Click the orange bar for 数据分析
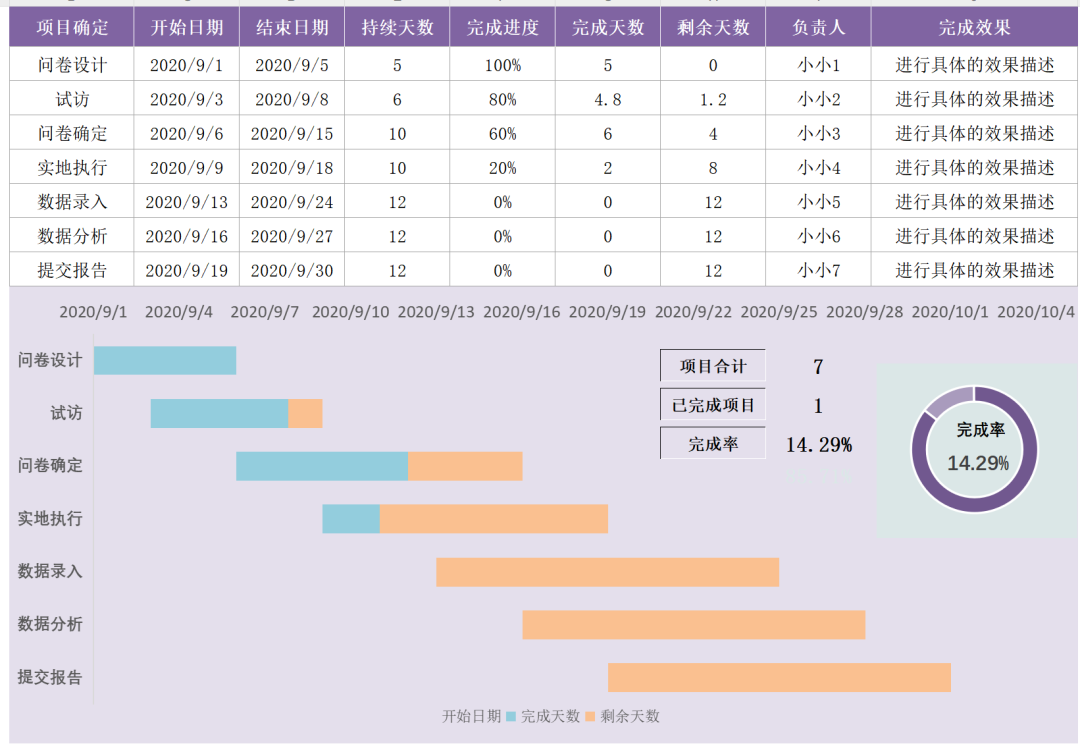 pos(694,625)
